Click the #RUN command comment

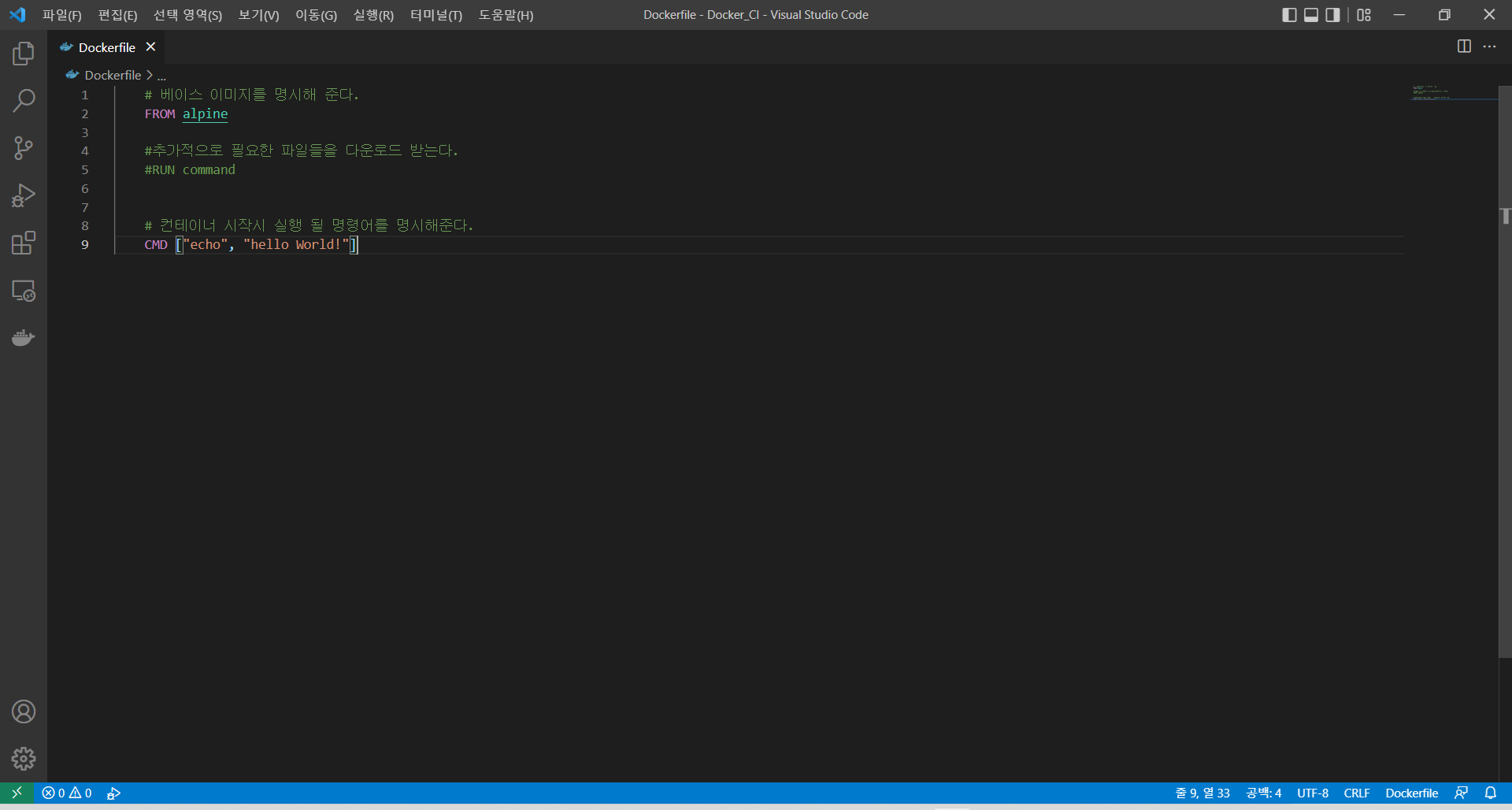pos(190,169)
